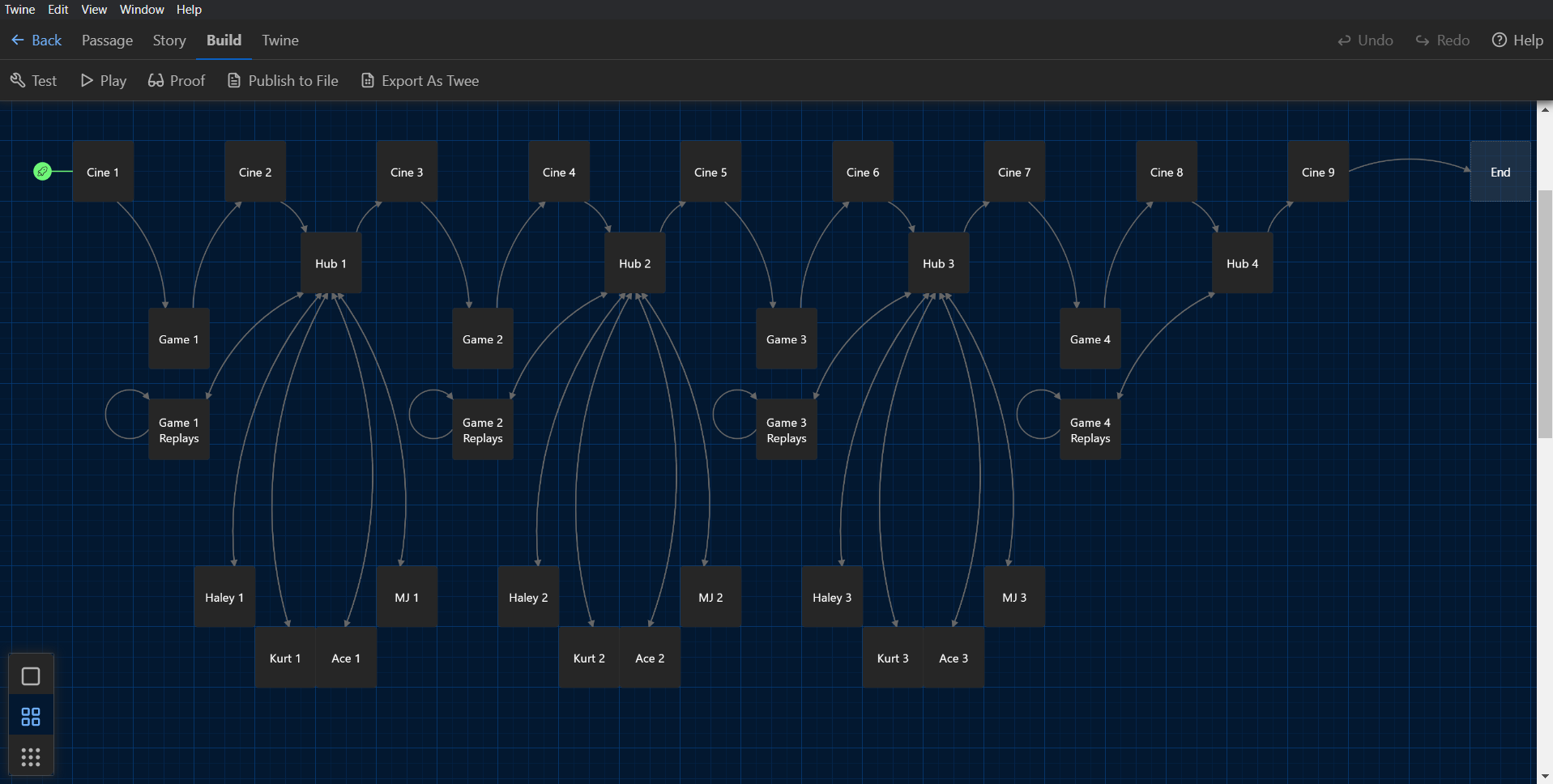Switch to the smallest zoom dot view

point(30,756)
